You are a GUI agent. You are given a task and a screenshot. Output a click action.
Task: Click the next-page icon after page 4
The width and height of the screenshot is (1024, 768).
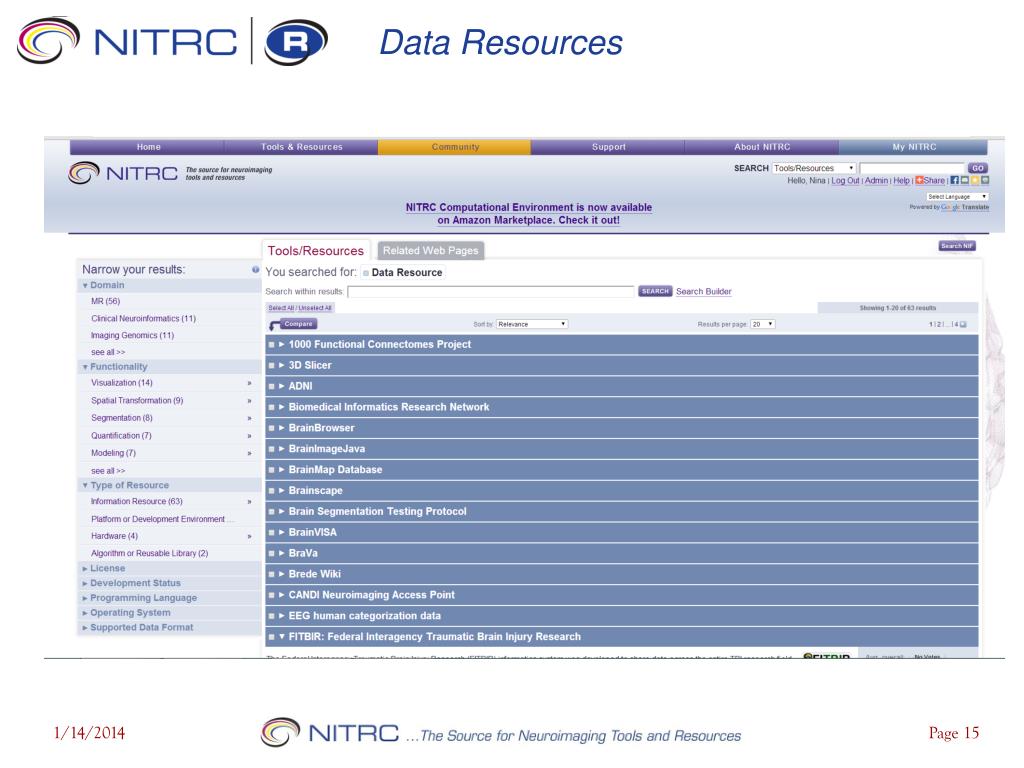coord(963,324)
